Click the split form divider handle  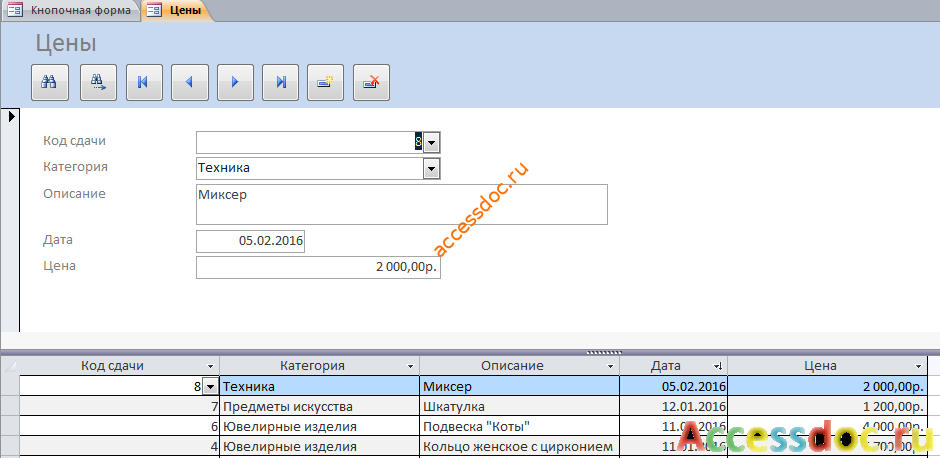604,352
